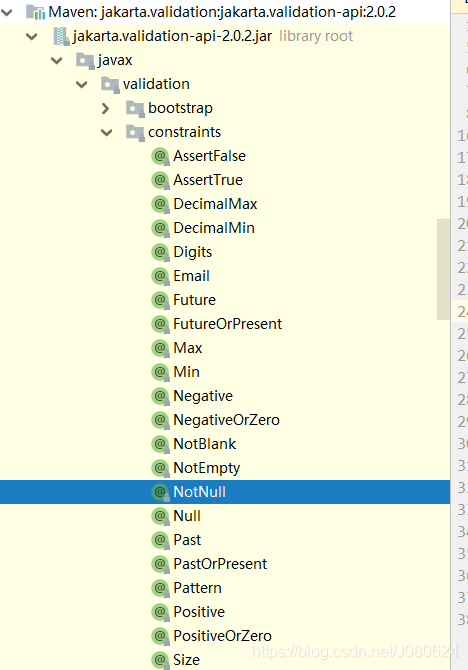Click the annotation icon beside NotEmpty
468x670 pixels.
160,468
